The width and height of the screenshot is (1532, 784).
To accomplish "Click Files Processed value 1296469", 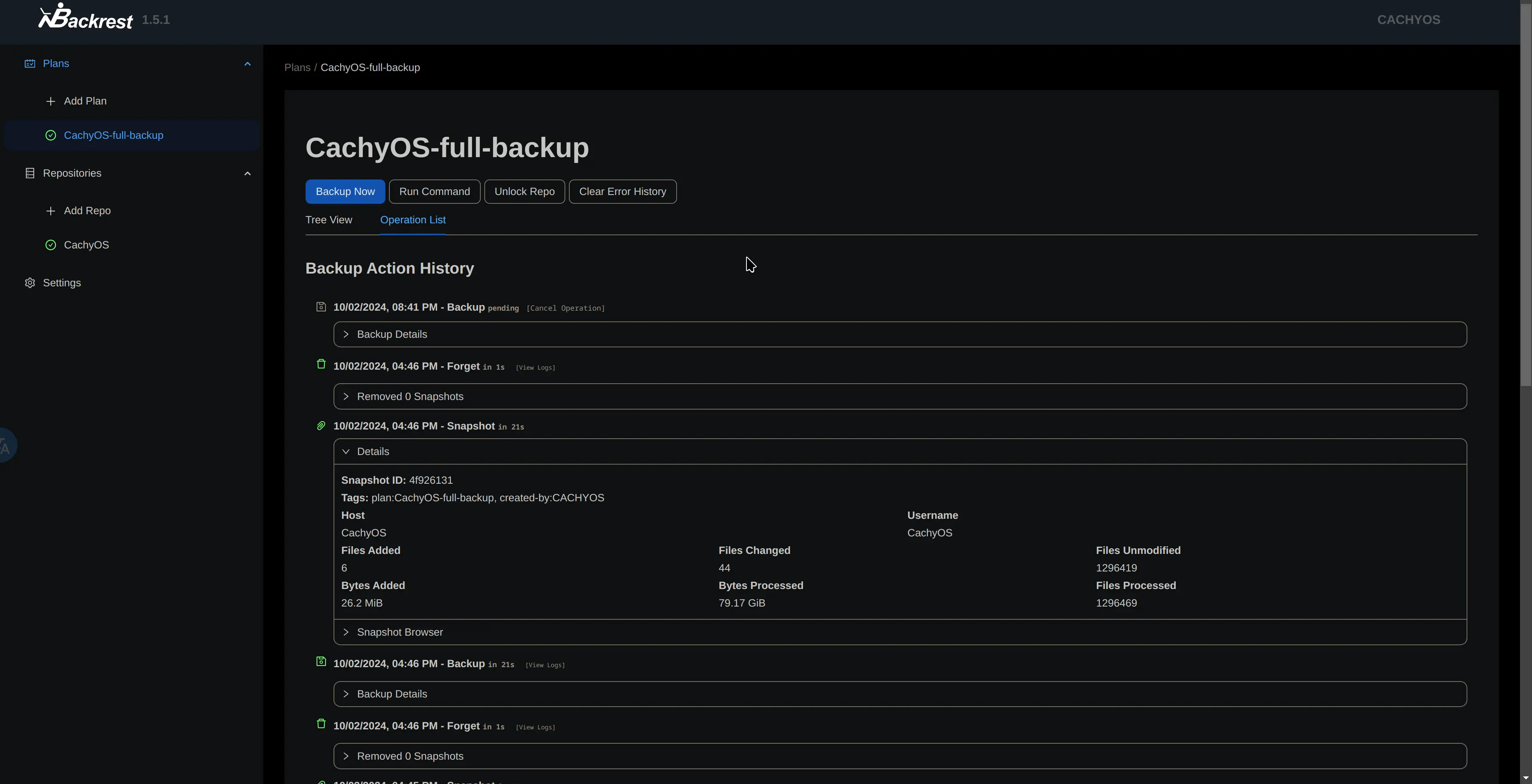I will coord(1116,603).
